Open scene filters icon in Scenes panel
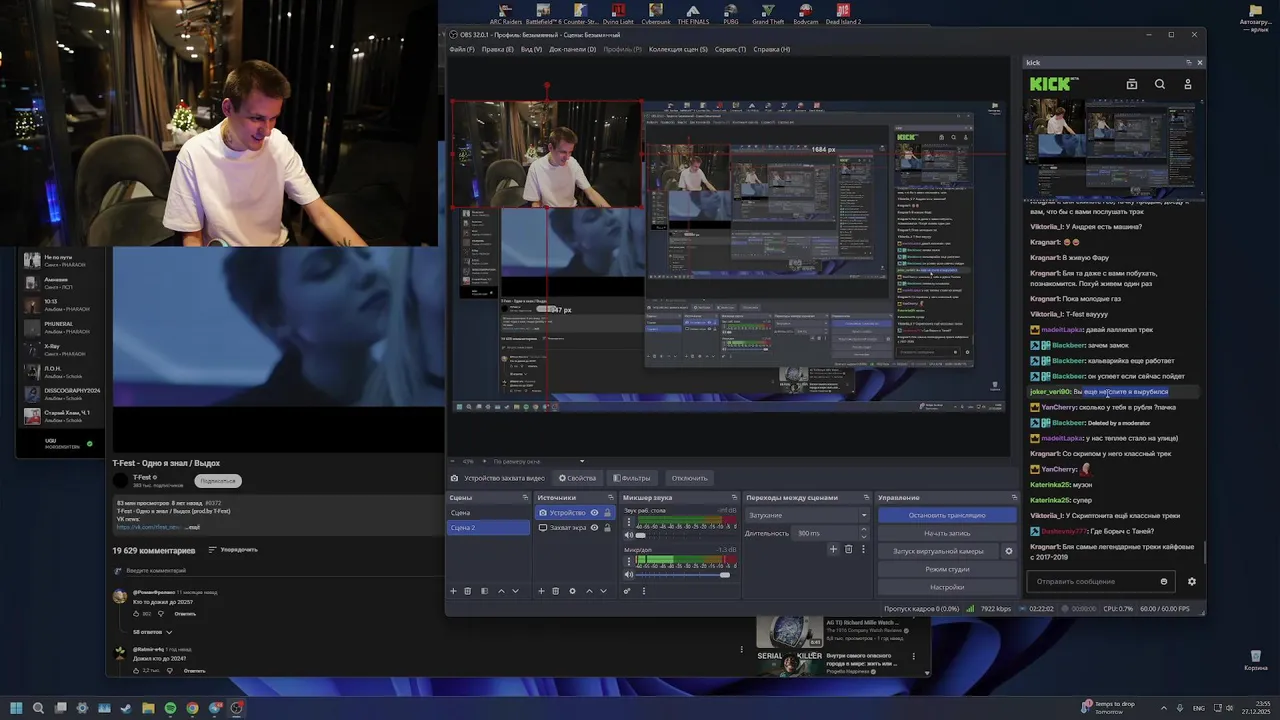The image size is (1280, 720). click(x=485, y=591)
